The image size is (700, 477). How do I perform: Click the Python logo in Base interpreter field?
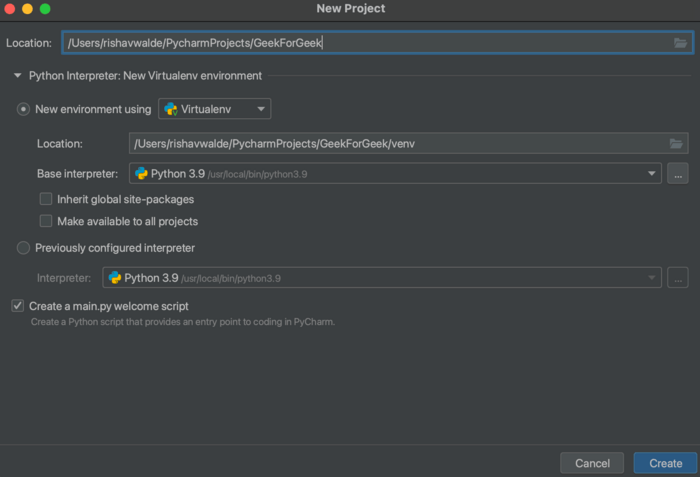click(x=142, y=173)
